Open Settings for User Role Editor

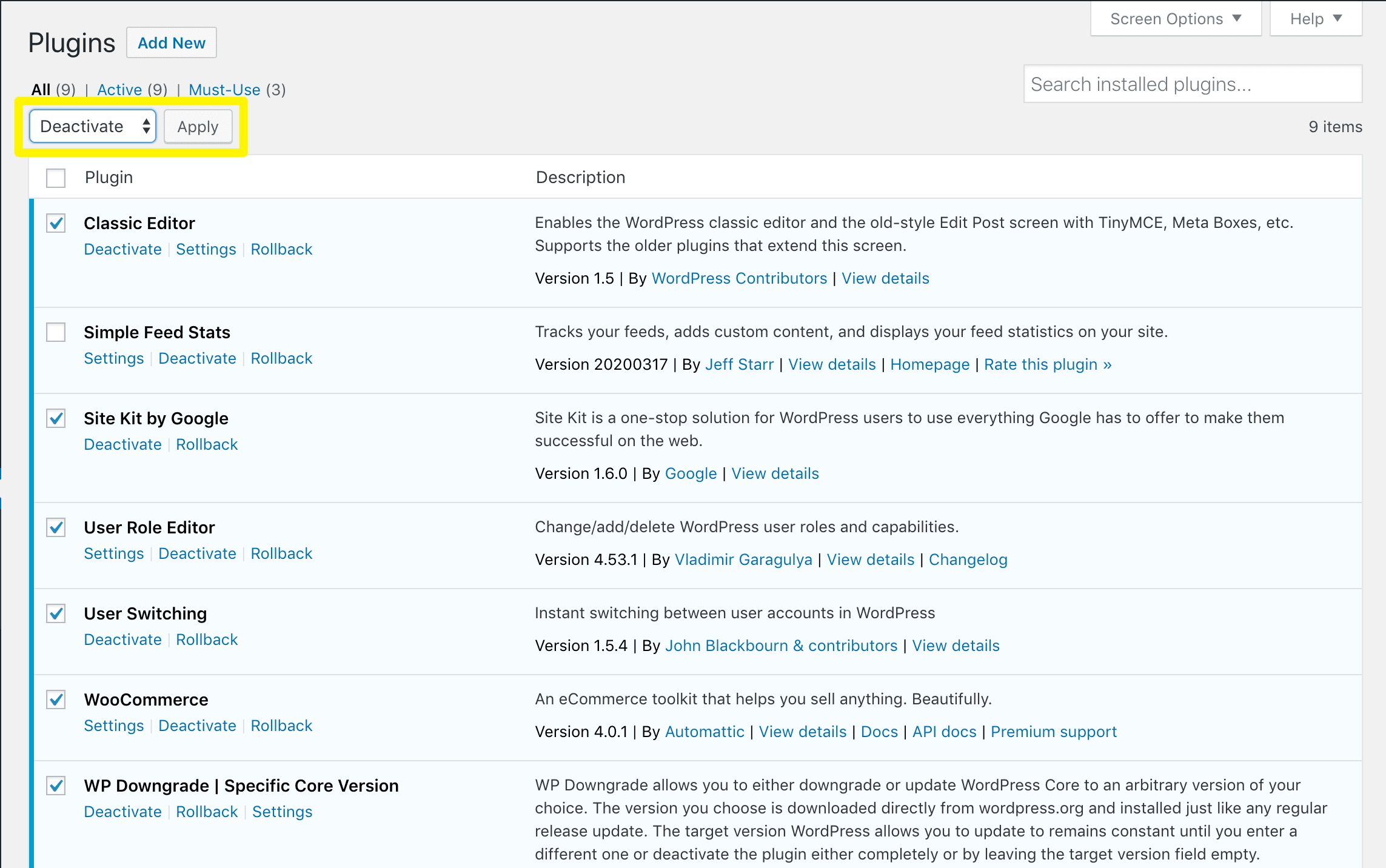[x=114, y=553]
